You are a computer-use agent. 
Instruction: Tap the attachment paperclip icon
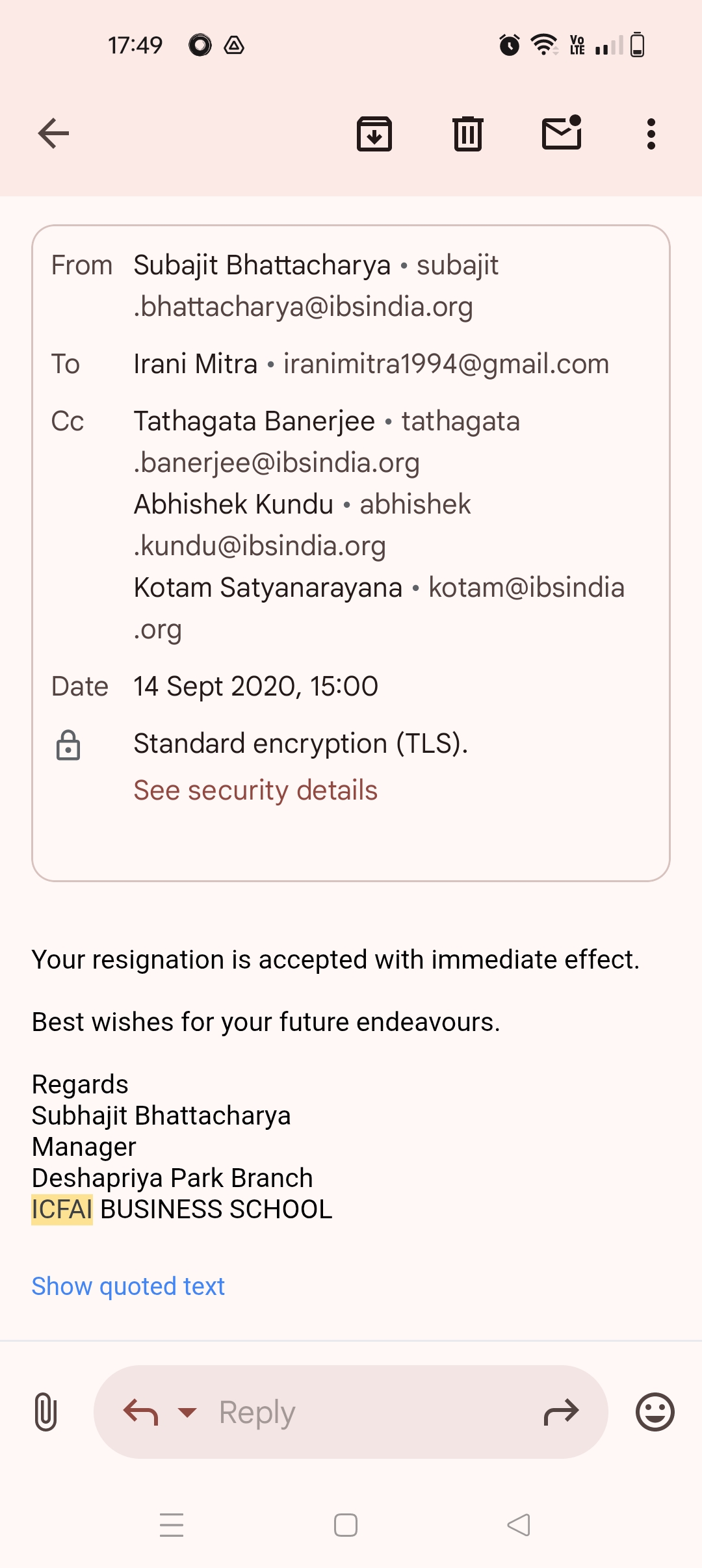(45, 1412)
